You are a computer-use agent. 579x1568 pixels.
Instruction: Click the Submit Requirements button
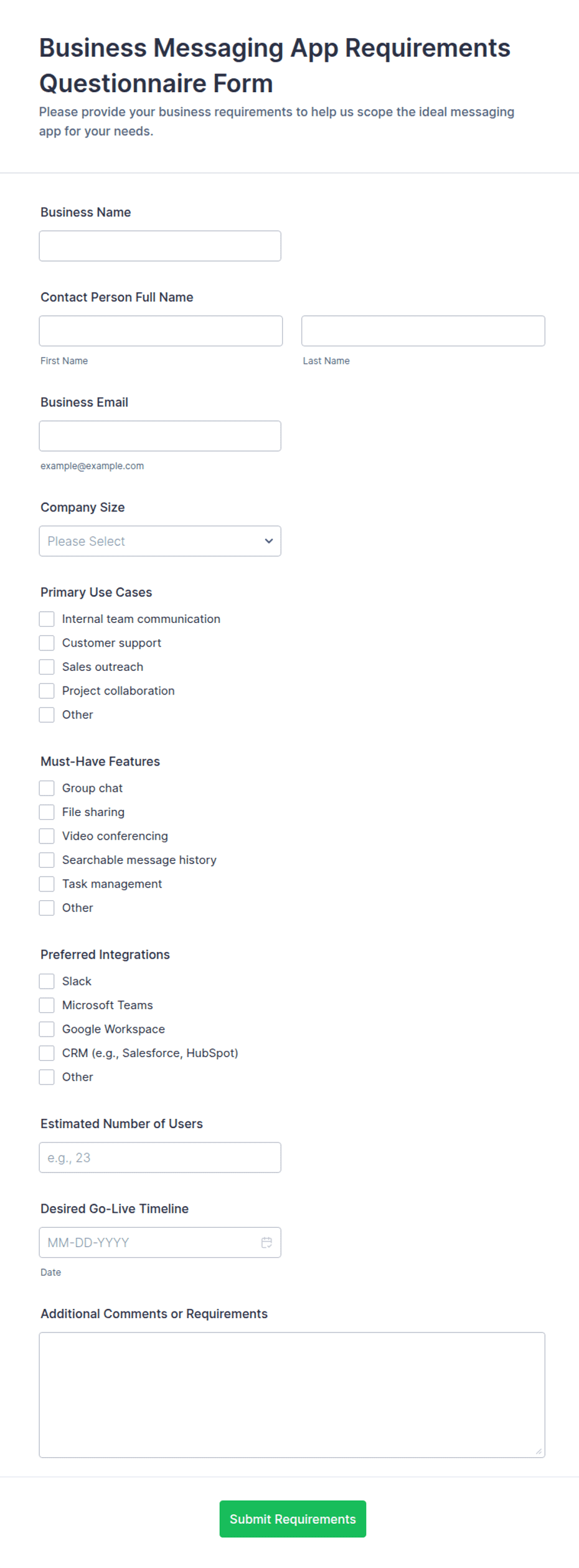click(293, 1519)
